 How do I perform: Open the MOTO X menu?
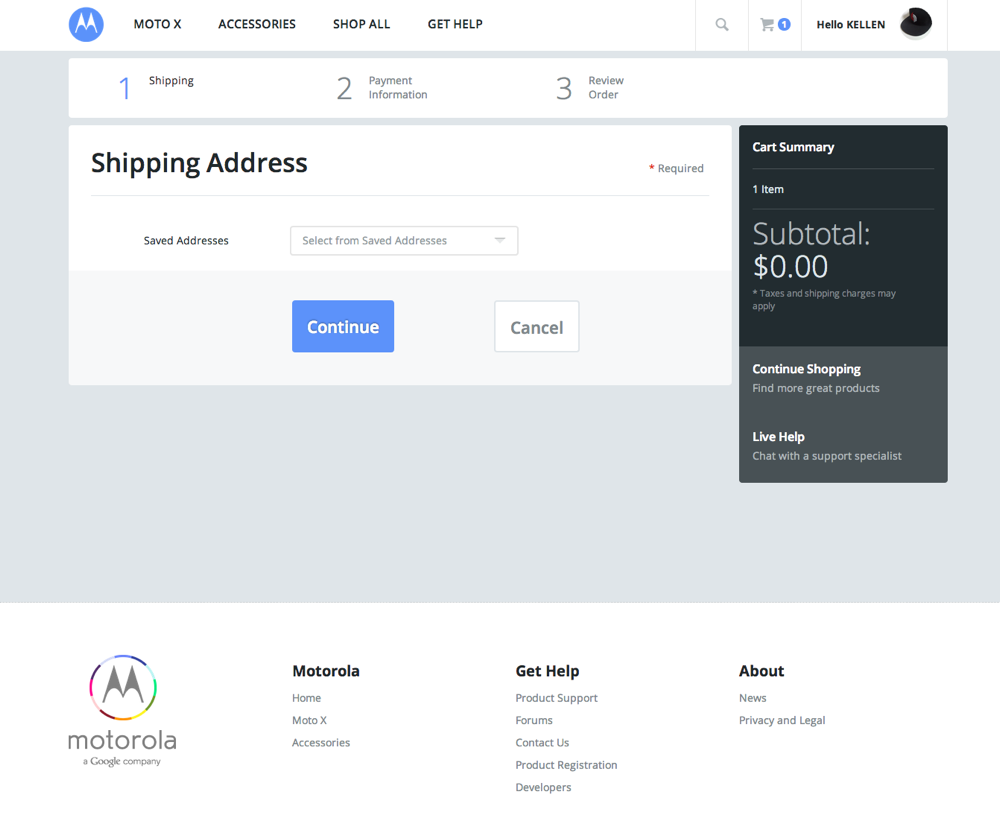pyautogui.click(x=157, y=24)
